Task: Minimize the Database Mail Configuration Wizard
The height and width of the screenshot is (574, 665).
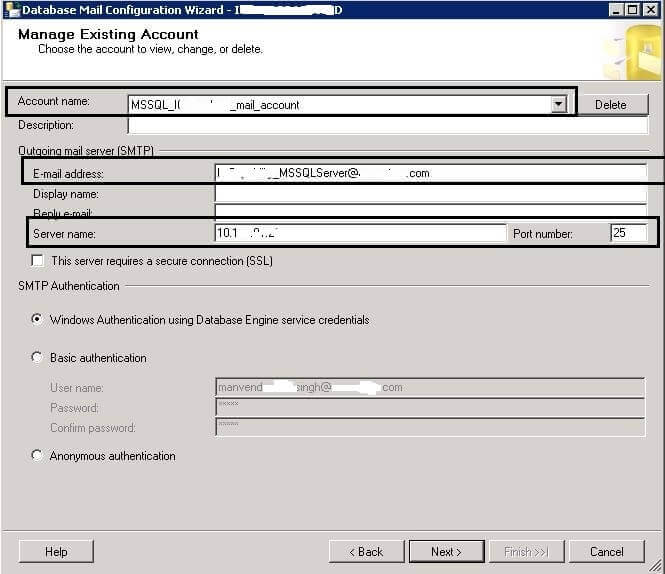Action: [x=616, y=9]
